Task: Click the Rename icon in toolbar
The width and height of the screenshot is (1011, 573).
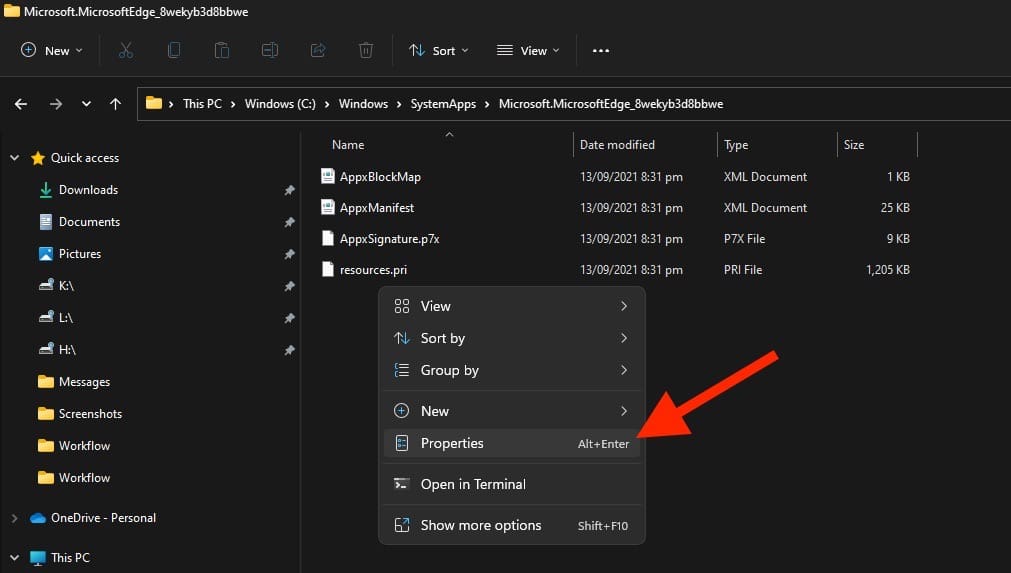Action: click(270, 50)
